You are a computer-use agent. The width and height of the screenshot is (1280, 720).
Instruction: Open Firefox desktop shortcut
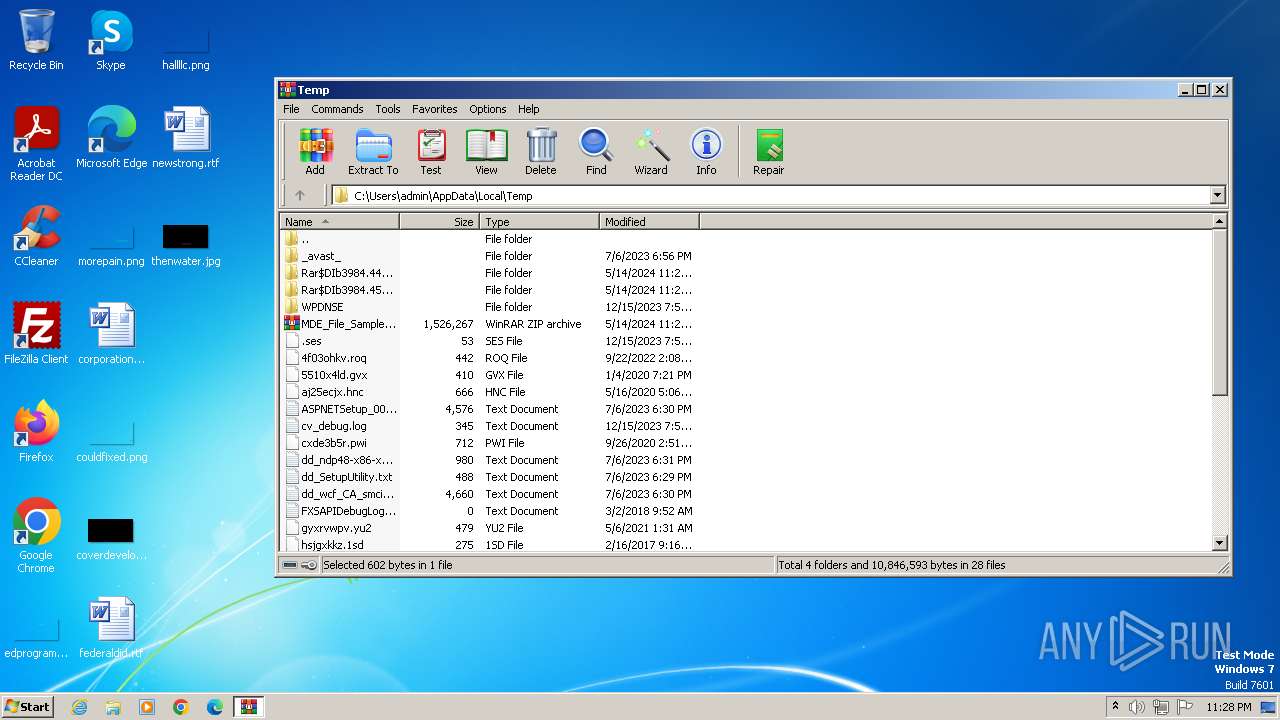tap(36, 432)
